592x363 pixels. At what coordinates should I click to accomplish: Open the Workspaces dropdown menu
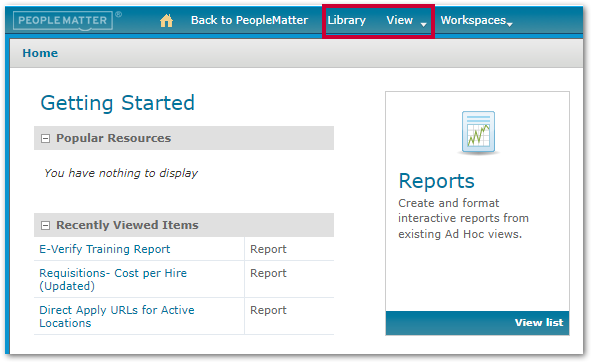pos(476,20)
